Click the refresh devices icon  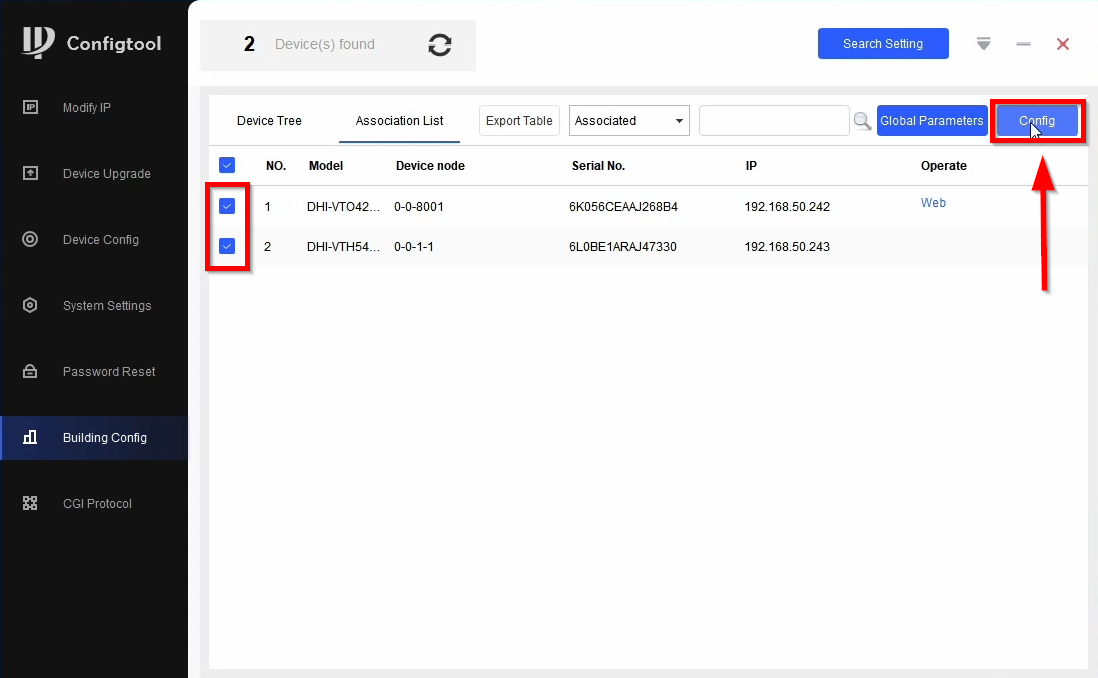[440, 45]
